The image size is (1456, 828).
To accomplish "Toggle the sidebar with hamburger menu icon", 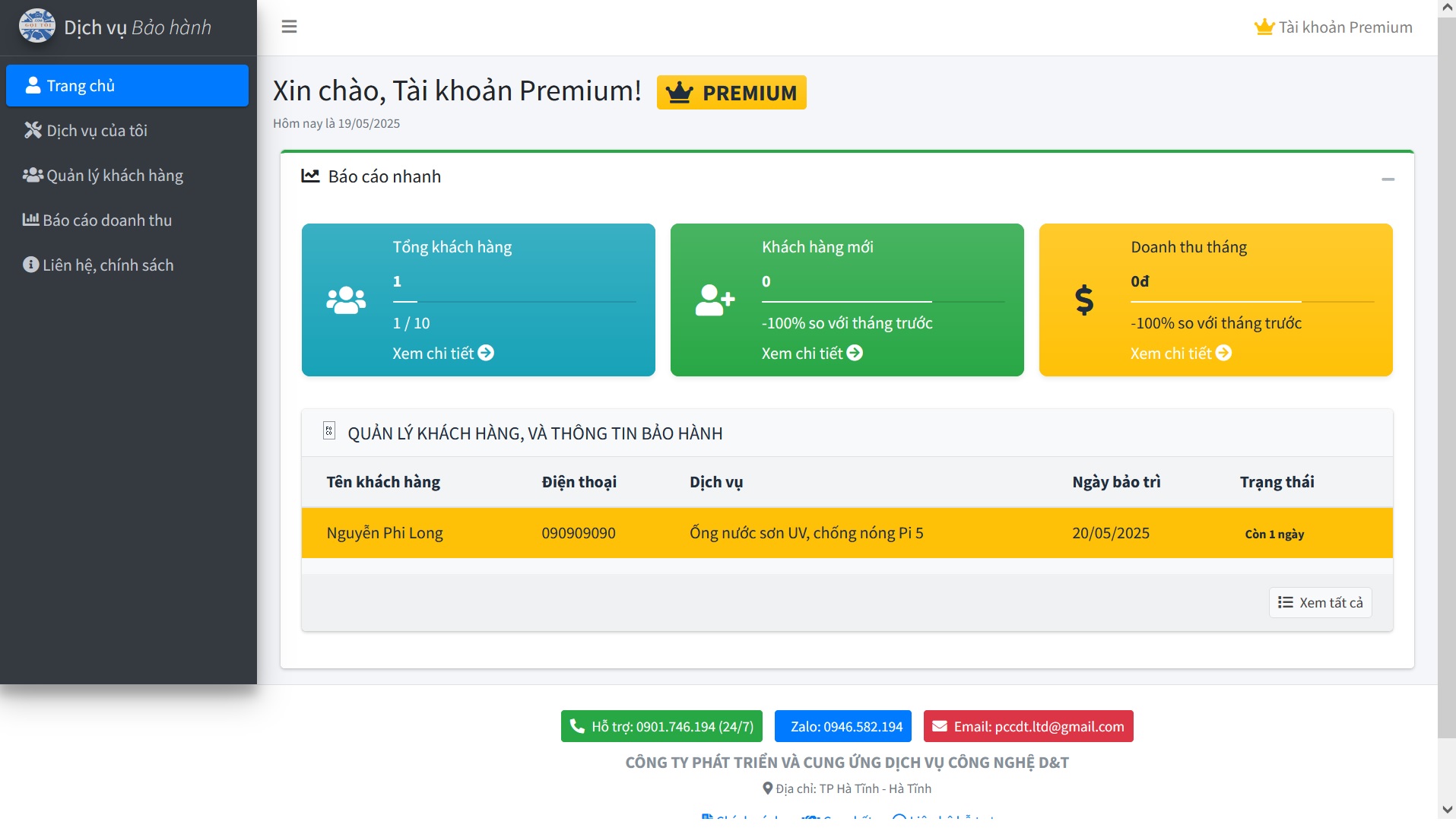I will point(289,27).
